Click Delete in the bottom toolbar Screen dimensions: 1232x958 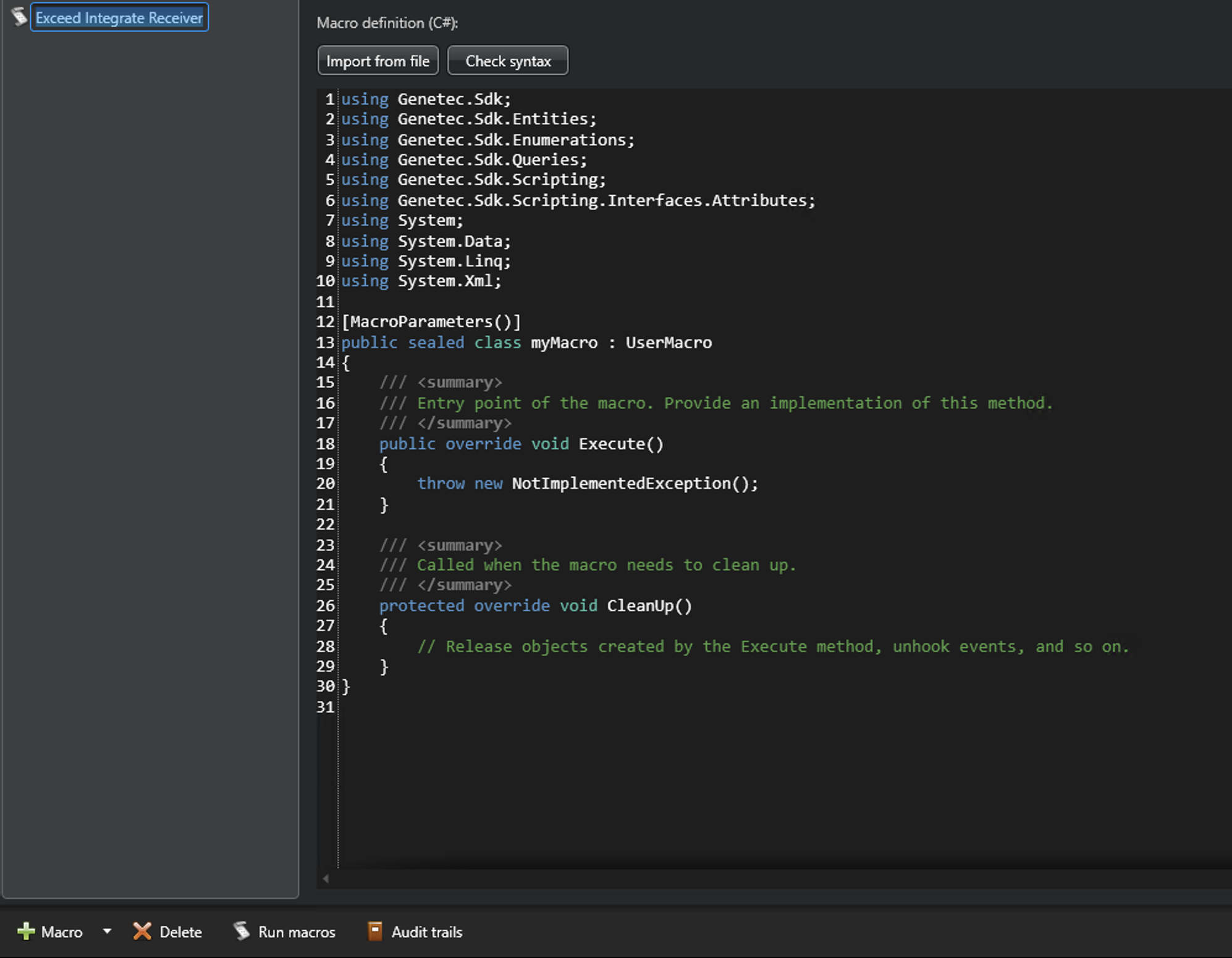(167, 932)
